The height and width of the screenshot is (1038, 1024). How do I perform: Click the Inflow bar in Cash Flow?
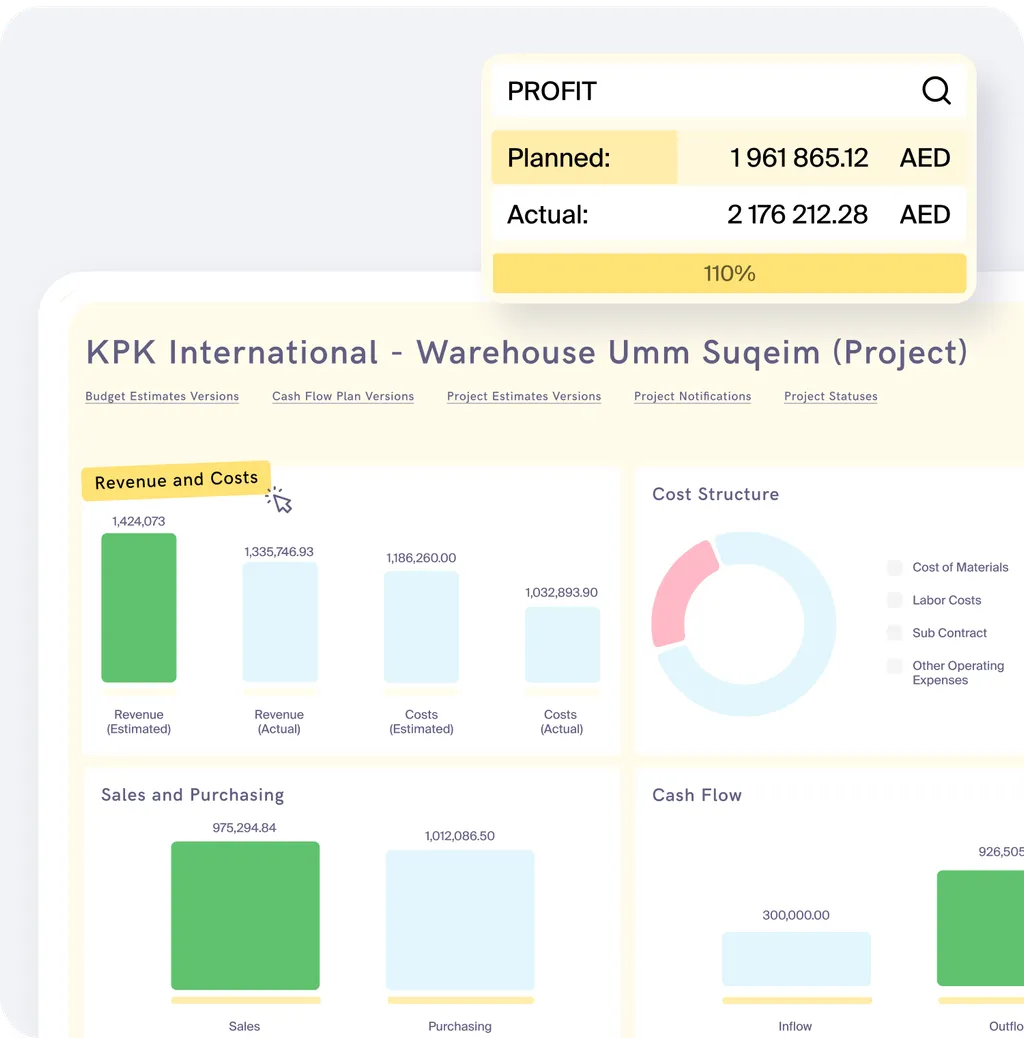(796, 959)
